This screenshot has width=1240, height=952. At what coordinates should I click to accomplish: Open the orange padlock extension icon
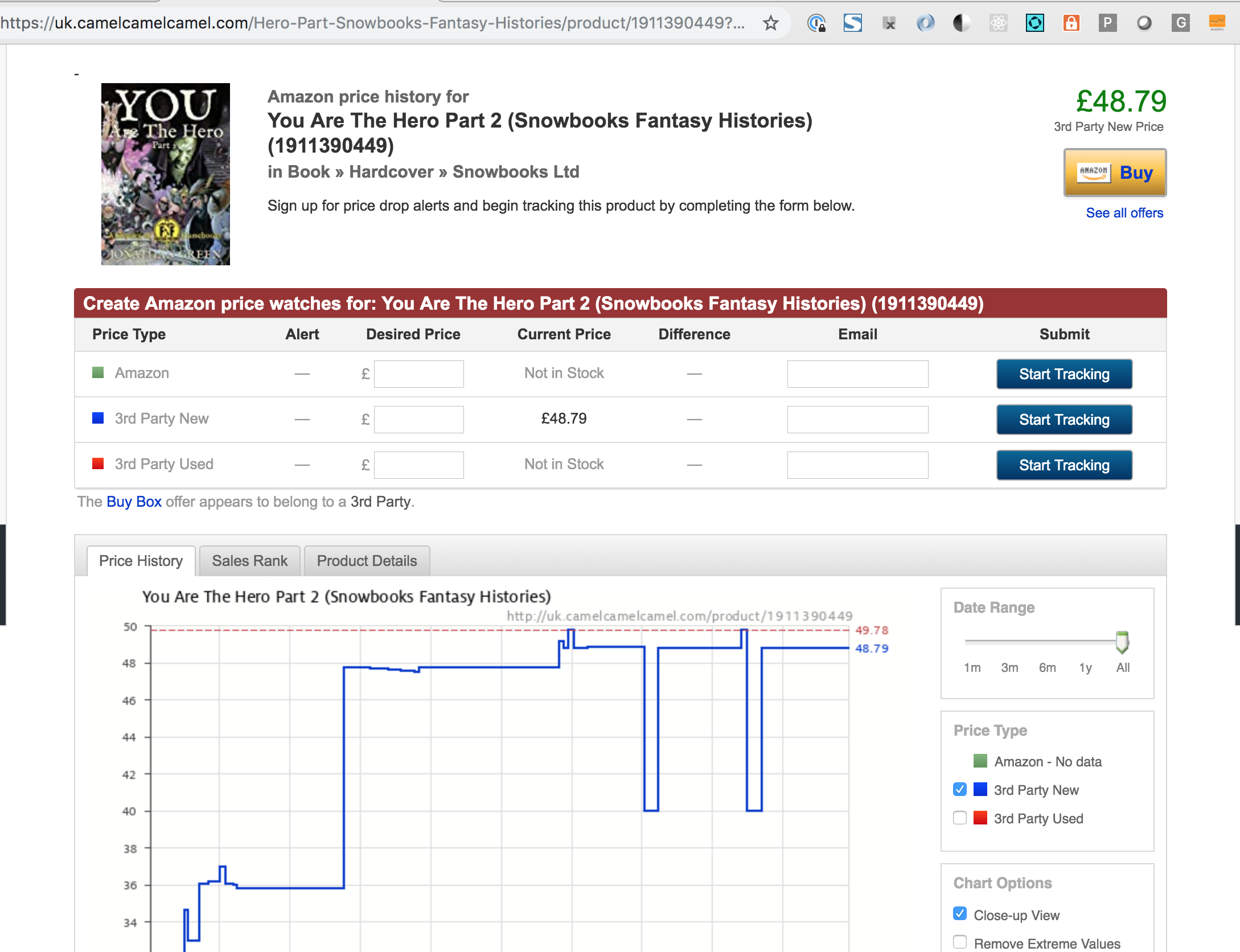1071,23
